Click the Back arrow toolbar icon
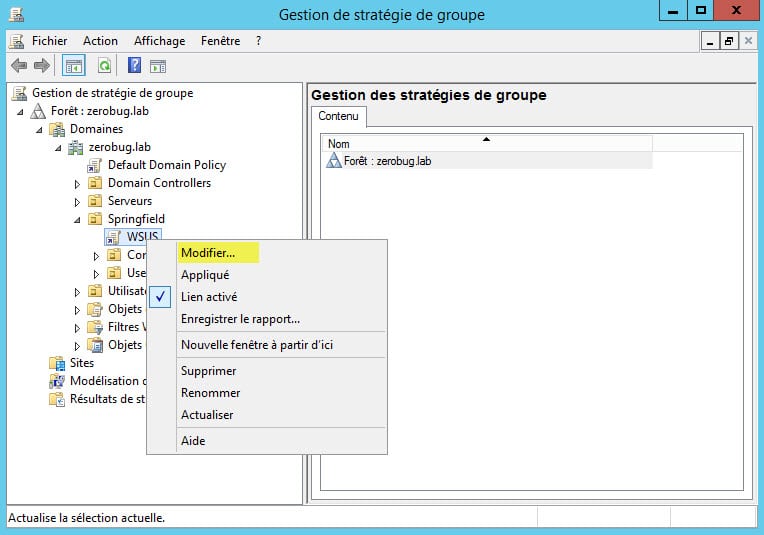 pos(18,66)
